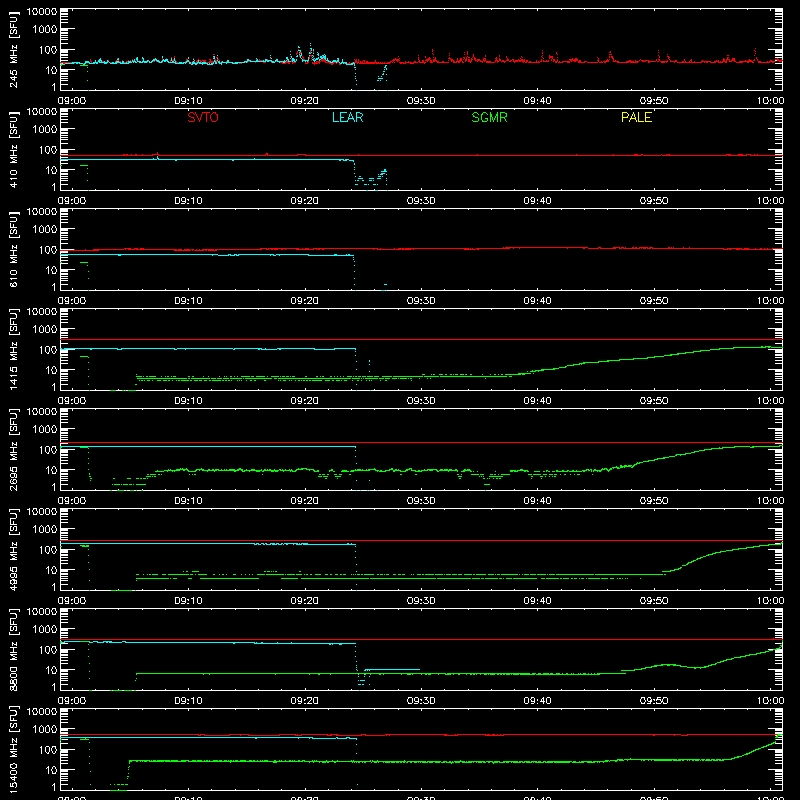Image resolution: width=800 pixels, height=800 pixels.
Task: Click the 09:10 tick label under 410 MHz panel
Action: (x=188, y=201)
